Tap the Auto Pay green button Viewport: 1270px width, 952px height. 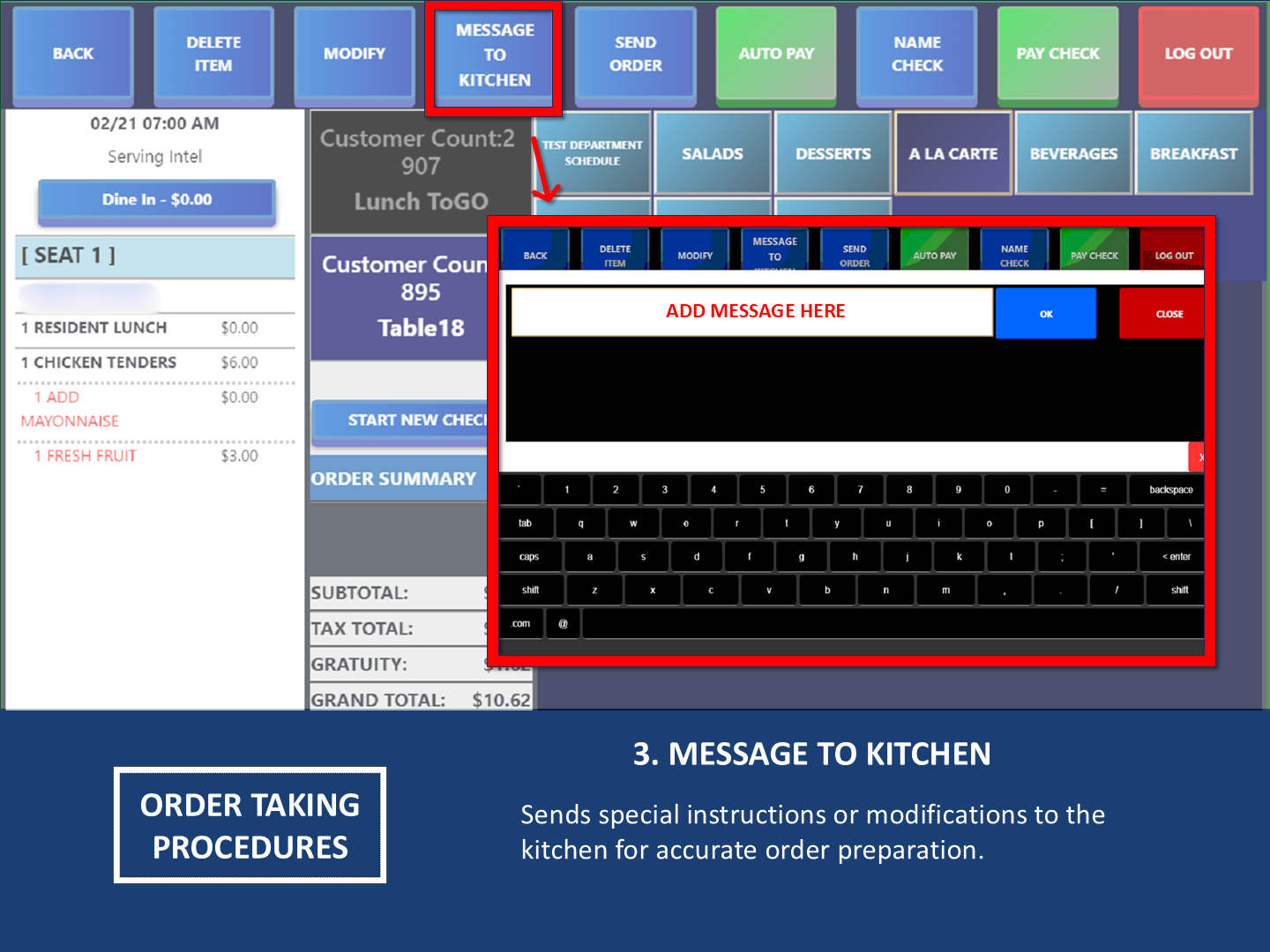click(776, 54)
